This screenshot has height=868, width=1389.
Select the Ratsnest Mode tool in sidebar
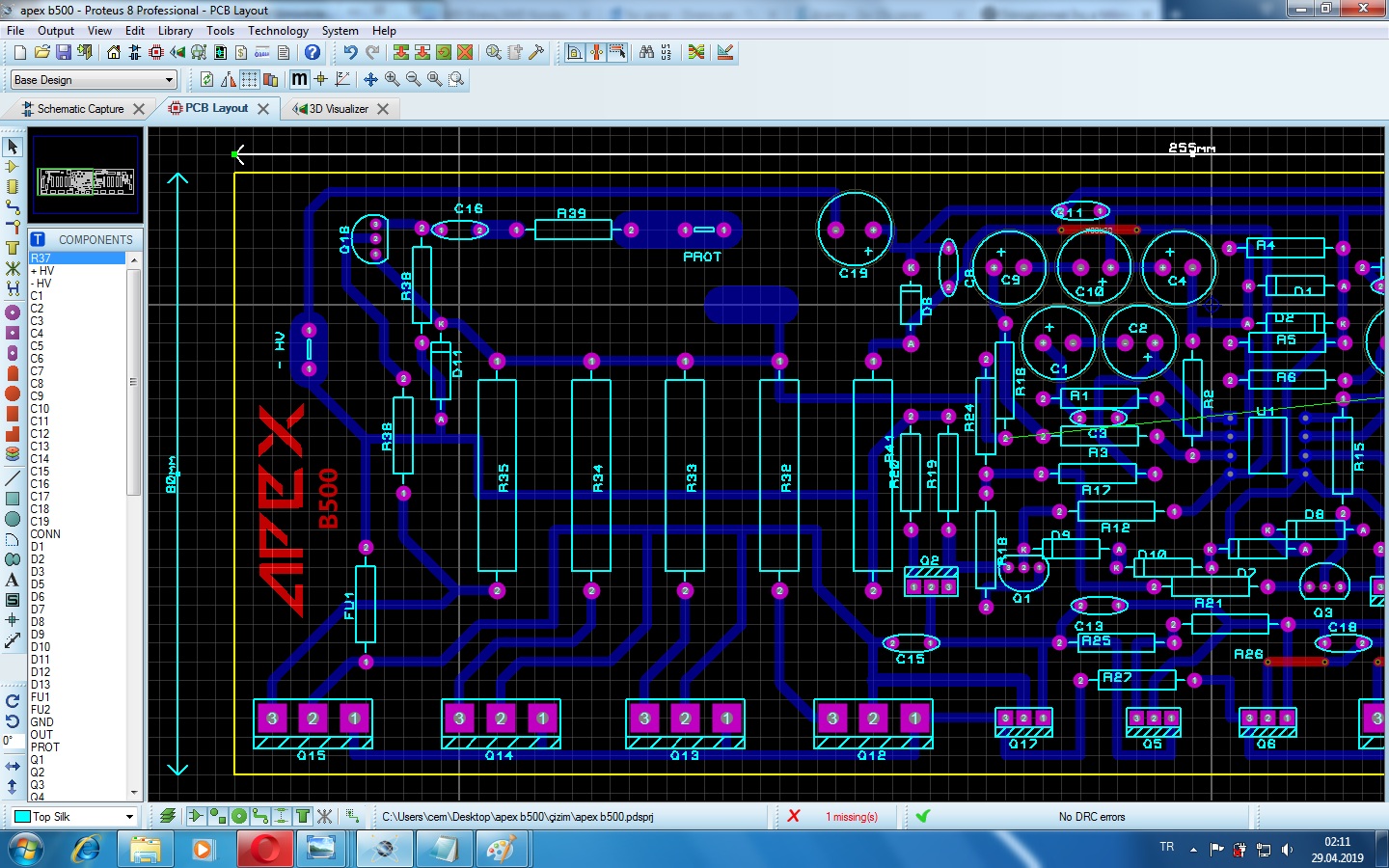(13, 268)
